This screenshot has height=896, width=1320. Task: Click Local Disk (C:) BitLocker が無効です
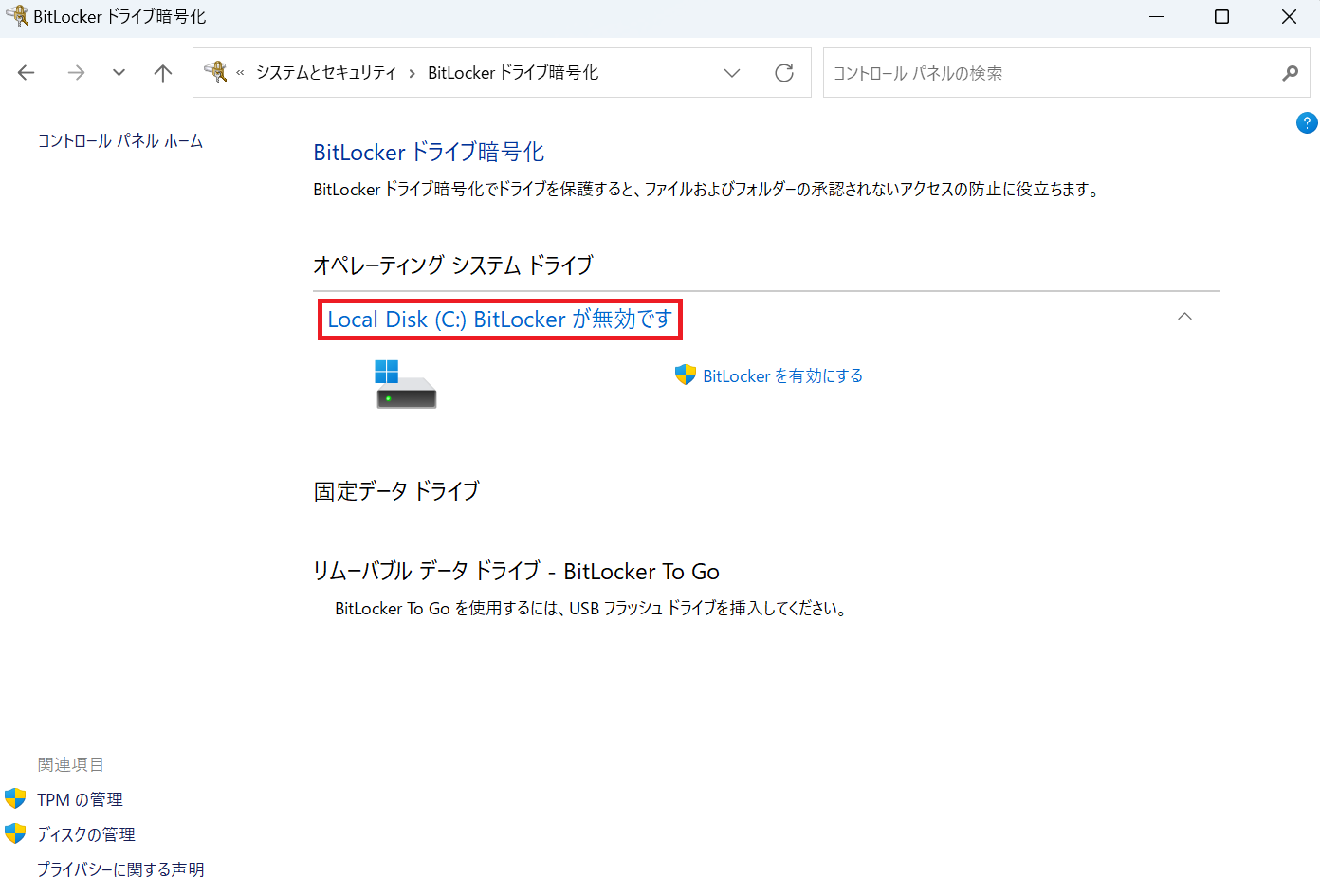[x=500, y=320]
